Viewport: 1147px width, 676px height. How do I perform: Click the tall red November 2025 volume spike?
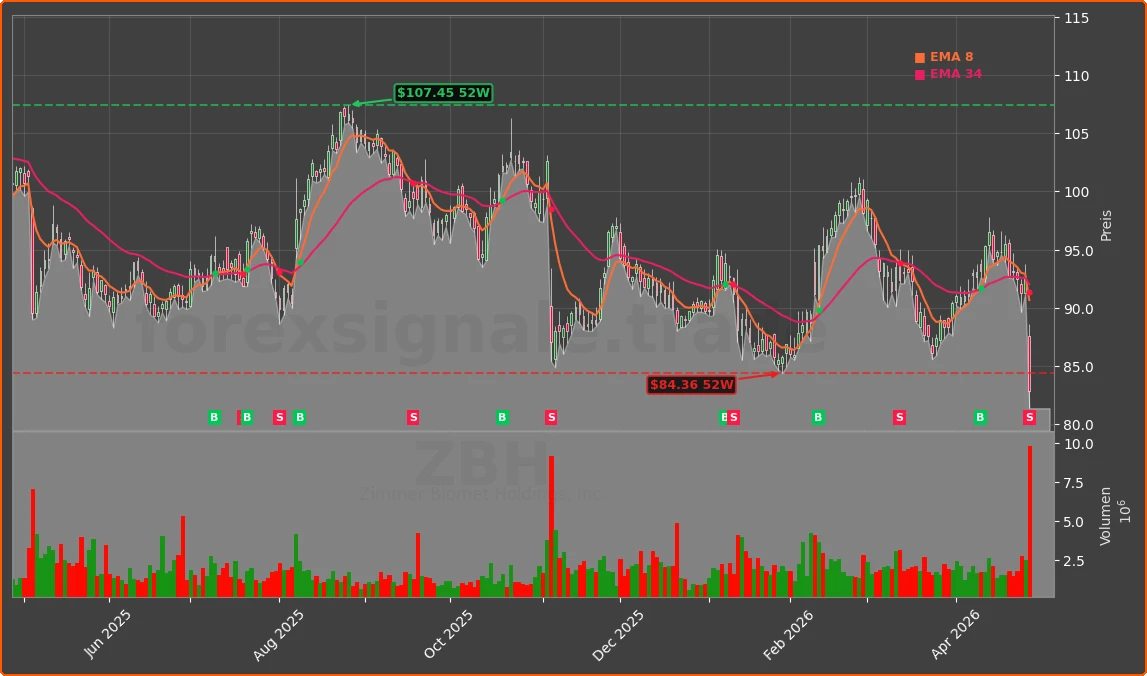point(552,527)
